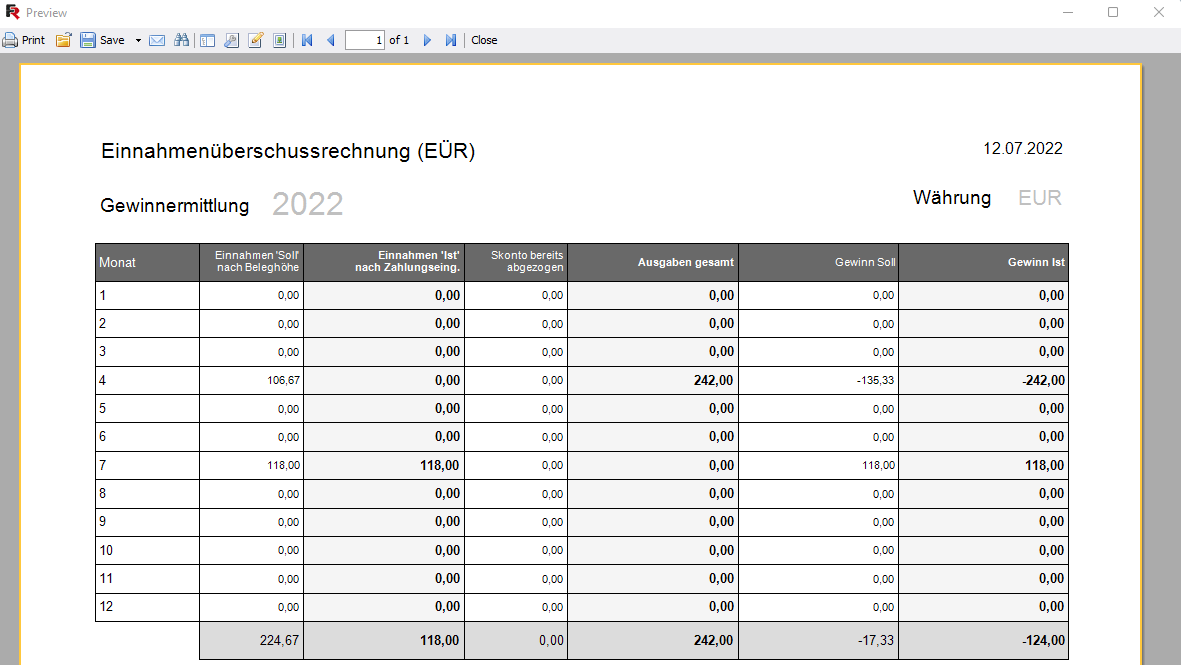Maximize the Preview window

[1113, 12]
